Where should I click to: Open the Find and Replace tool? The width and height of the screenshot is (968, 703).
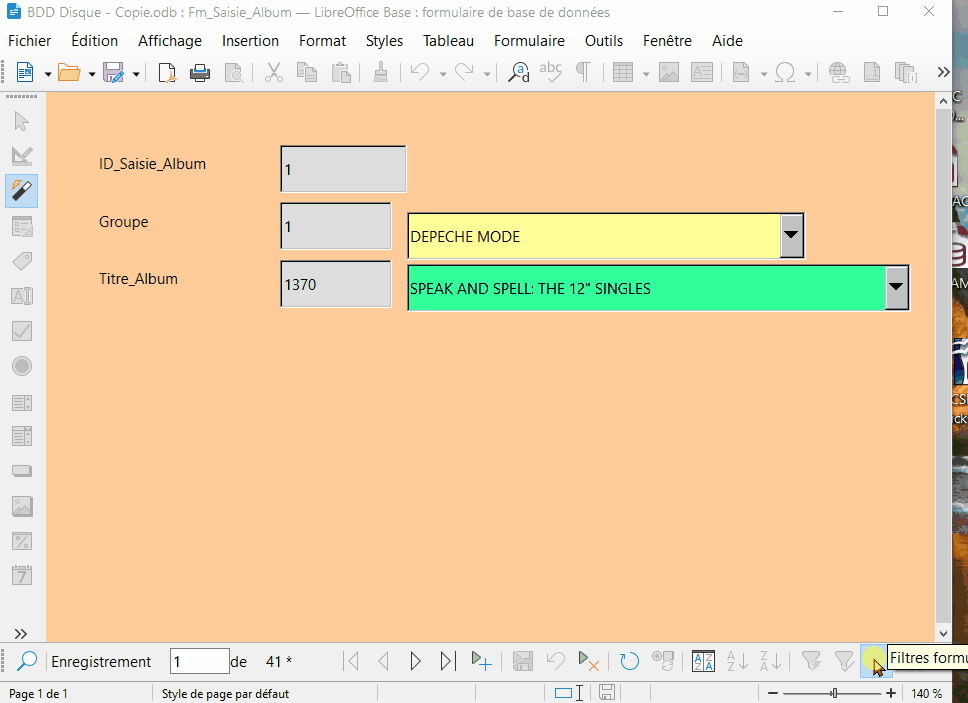[519, 73]
